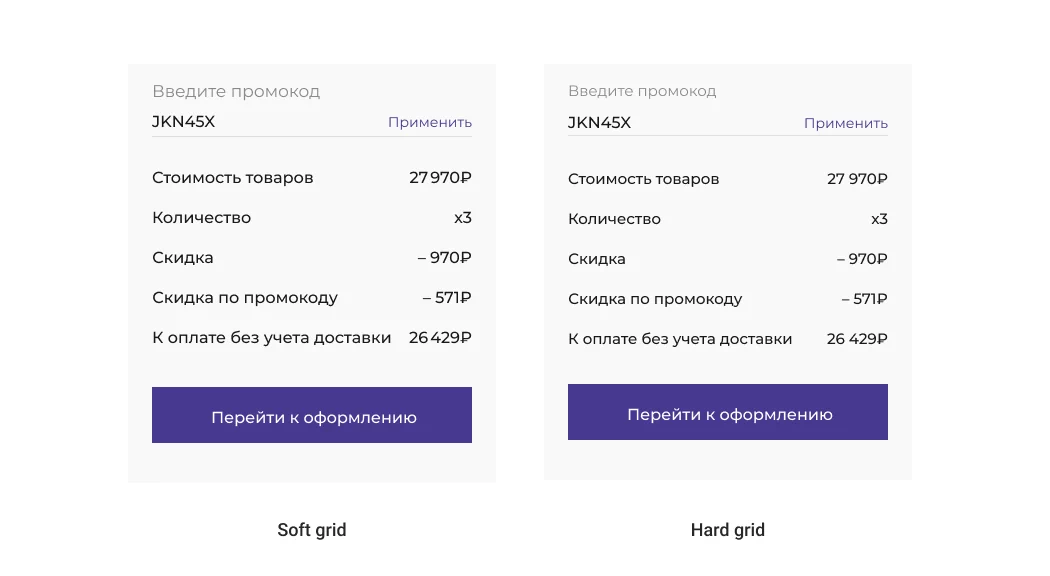Click the 27 970₽ price in Hard grid
Screen dimensions: 1050x576
click(857, 179)
